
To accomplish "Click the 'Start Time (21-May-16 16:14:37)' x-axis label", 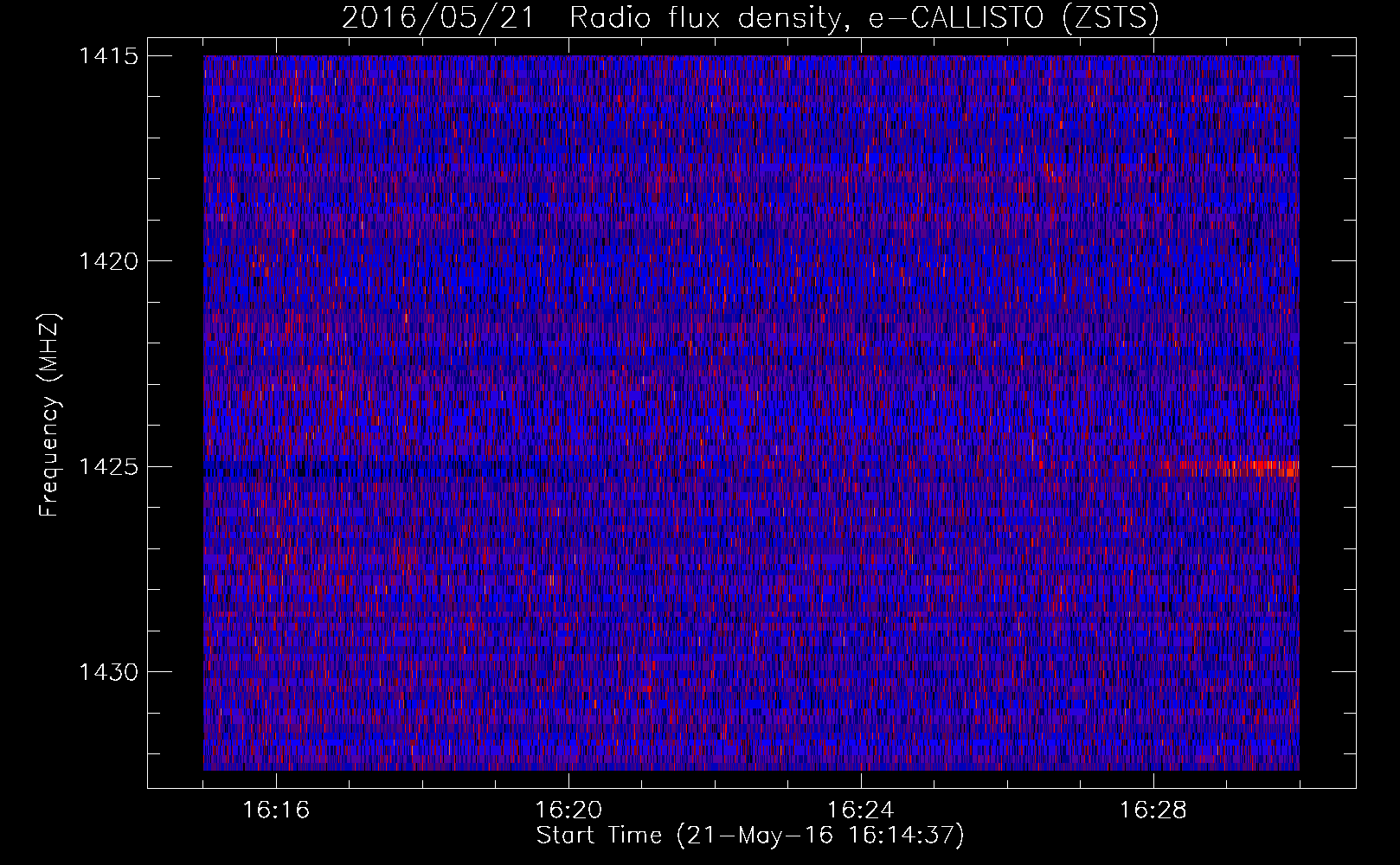I will coord(750,836).
